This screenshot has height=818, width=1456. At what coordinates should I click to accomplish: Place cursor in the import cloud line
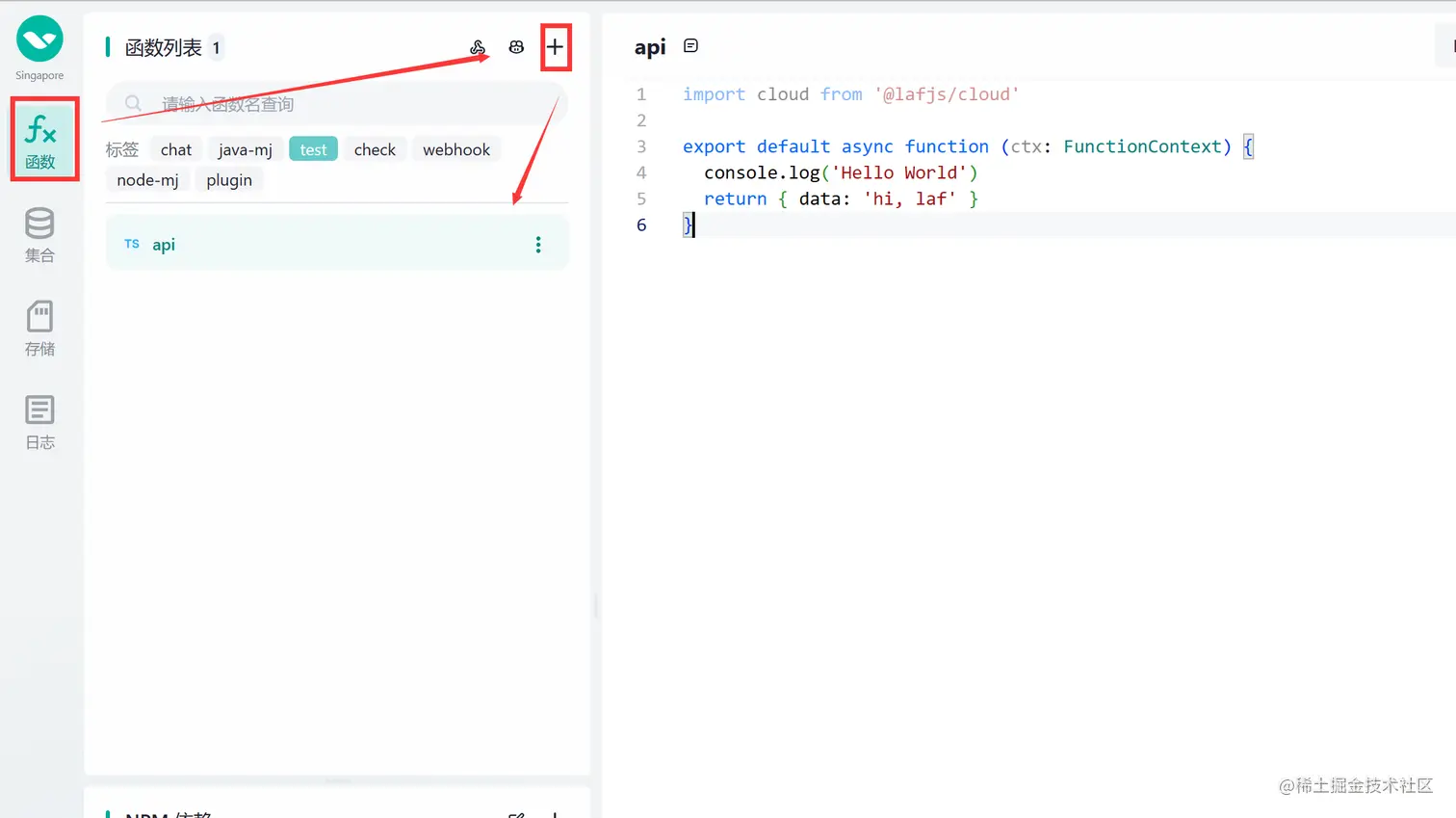(x=850, y=94)
